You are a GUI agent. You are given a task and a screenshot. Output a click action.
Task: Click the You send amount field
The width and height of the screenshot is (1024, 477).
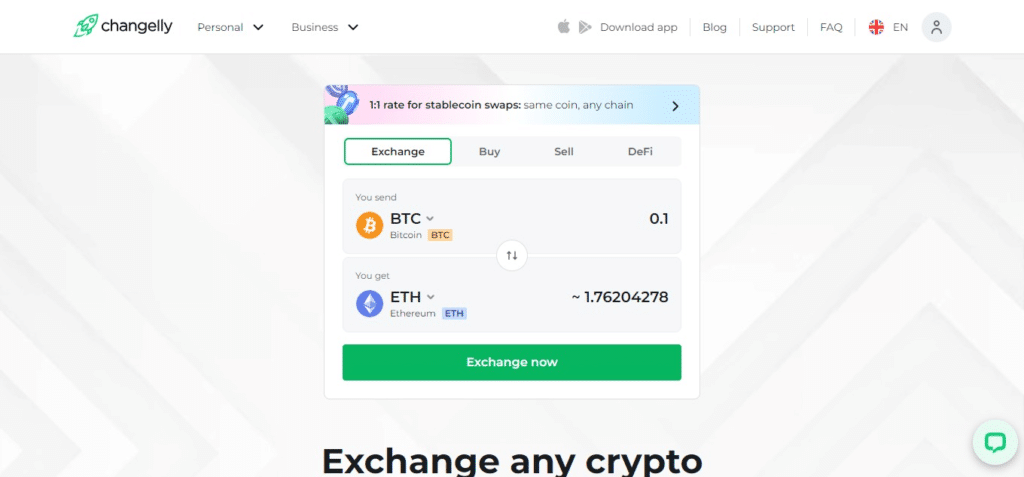click(600, 219)
